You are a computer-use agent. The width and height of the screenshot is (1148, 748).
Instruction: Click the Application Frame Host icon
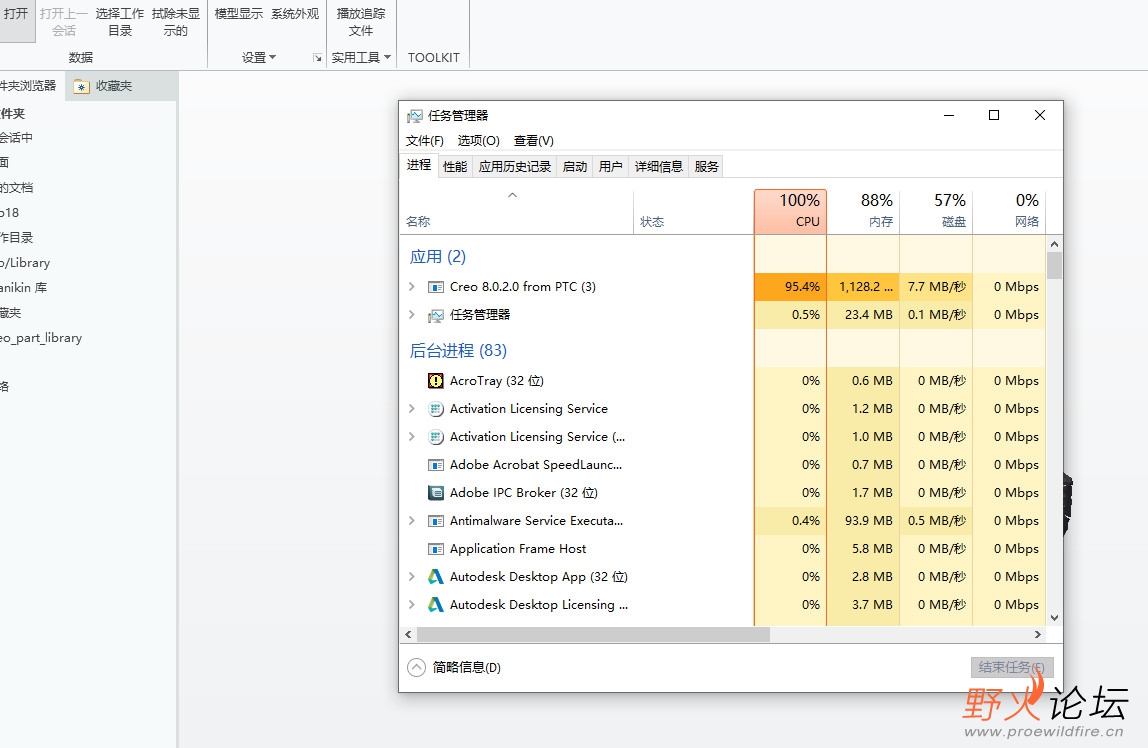tap(436, 549)
